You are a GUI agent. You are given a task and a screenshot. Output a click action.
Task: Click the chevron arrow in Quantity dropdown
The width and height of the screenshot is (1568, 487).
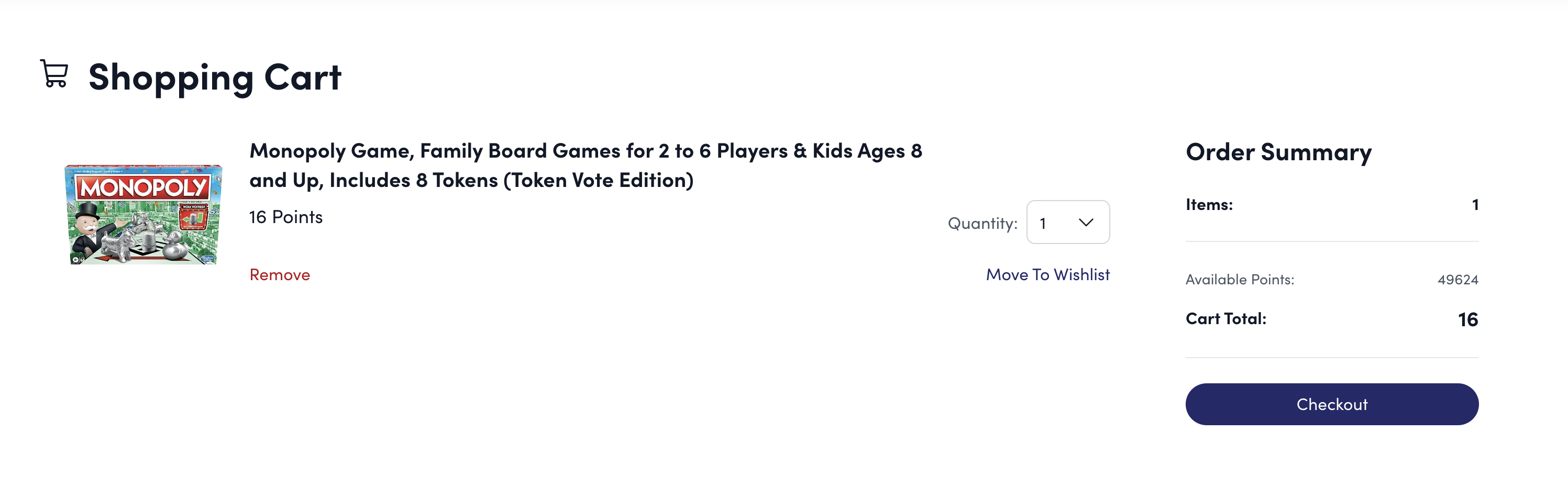[x=1085, y=223]
